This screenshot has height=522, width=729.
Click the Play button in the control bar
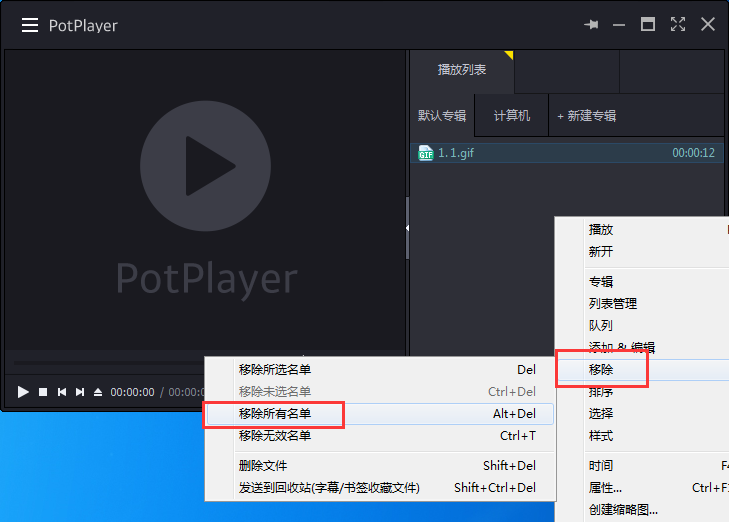click(x=23, y=392)
